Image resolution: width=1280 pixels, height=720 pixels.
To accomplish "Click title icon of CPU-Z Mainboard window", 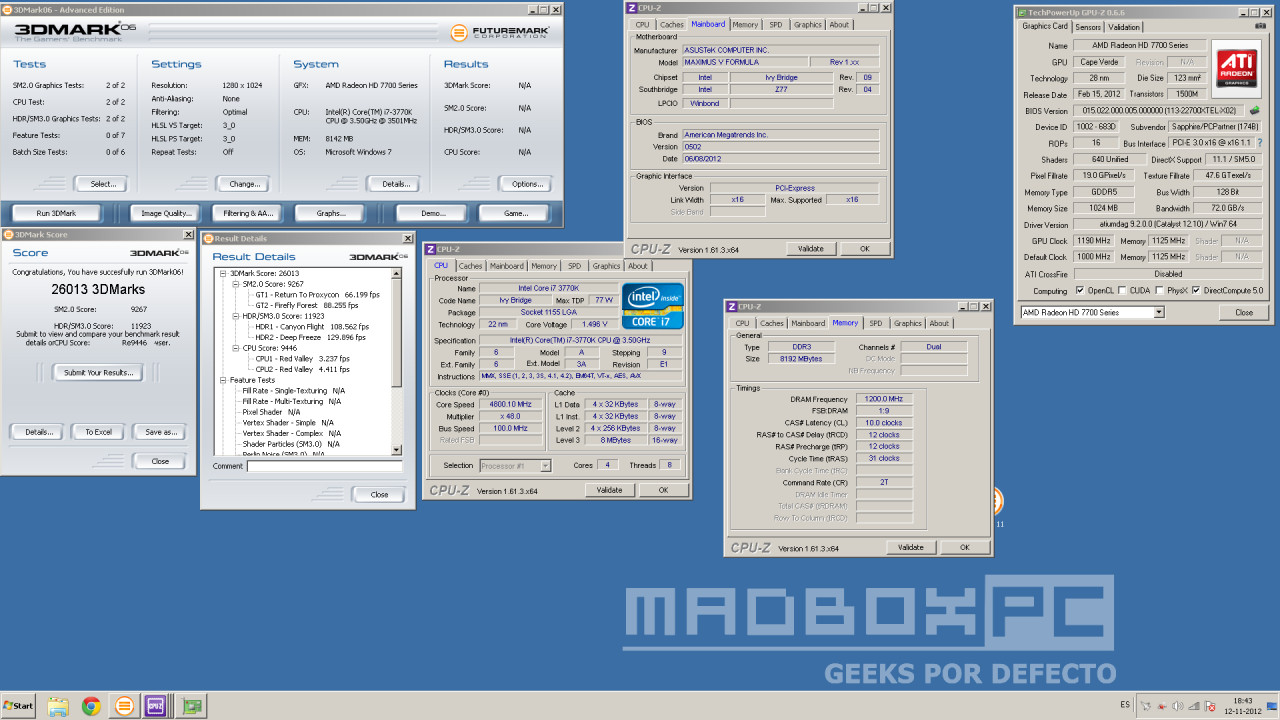I will [x=632, y=8].
